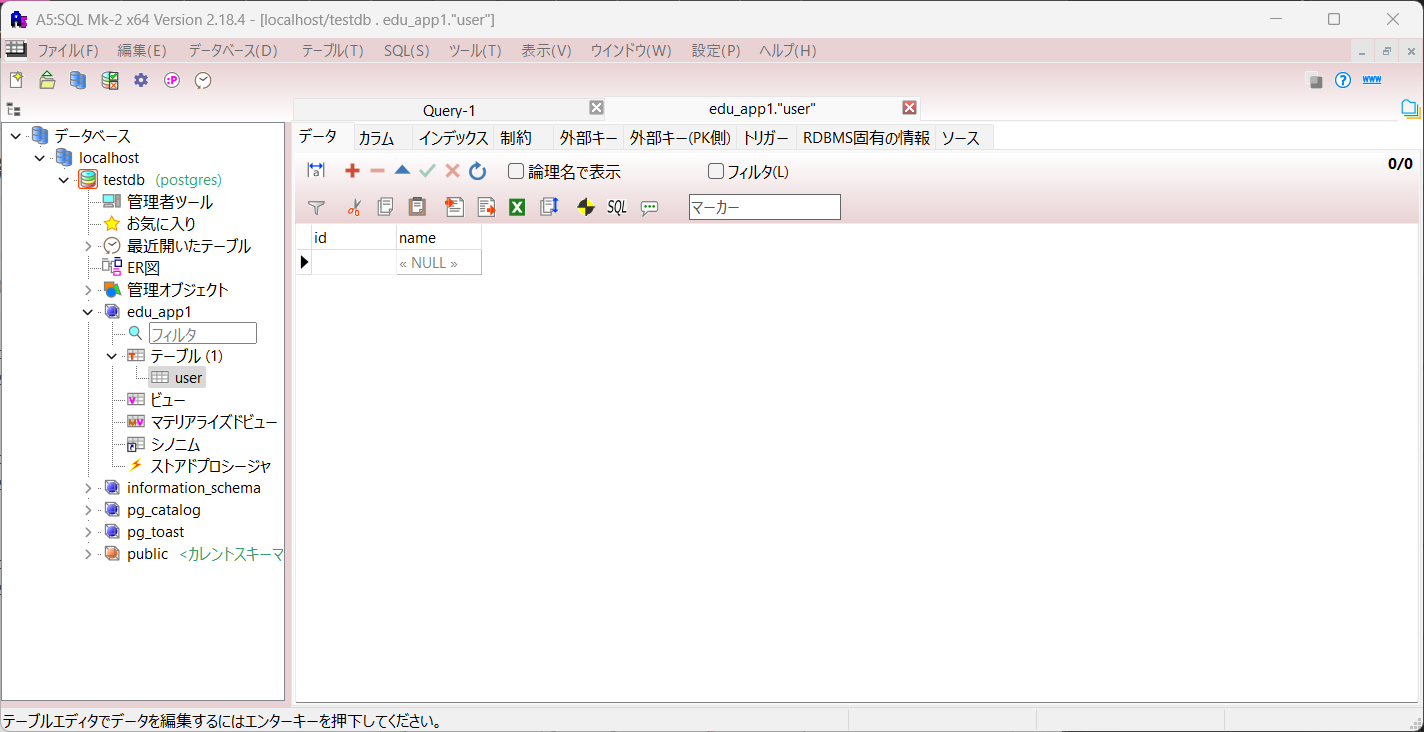Select the ER図 tree item
Screen dimensions: 1424x732
(x=143, y=268)
